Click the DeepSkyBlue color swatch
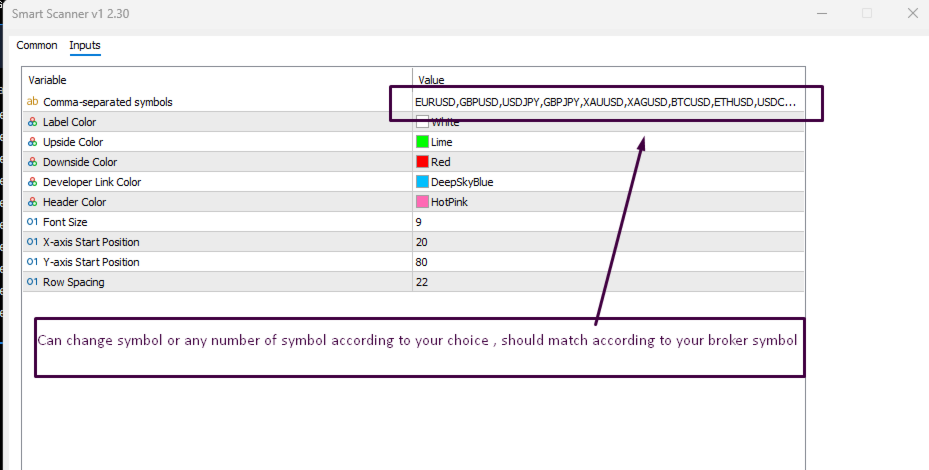 click(x=422, y=182)
